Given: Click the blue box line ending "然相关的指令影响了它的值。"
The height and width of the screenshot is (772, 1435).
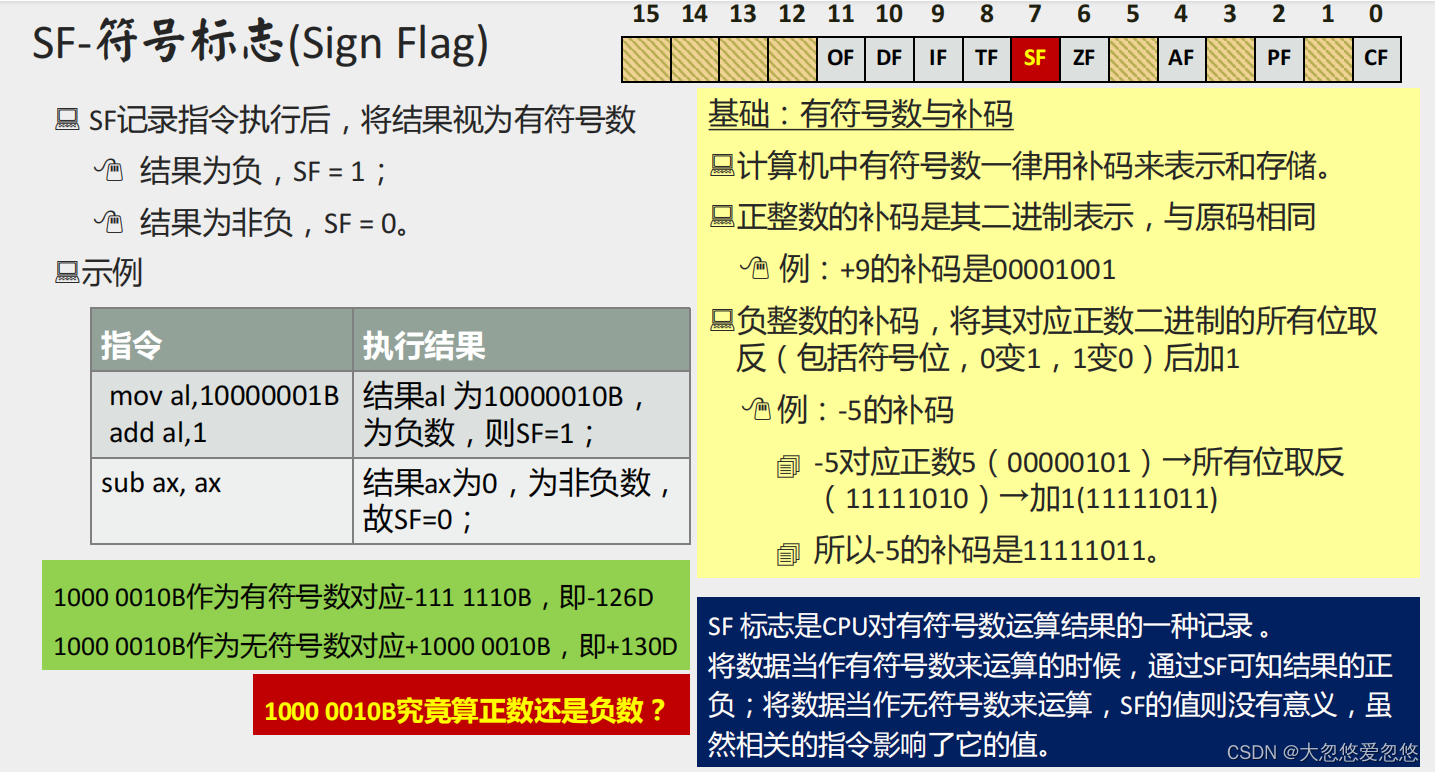Looking at the screenshot, I should (878, 745).
